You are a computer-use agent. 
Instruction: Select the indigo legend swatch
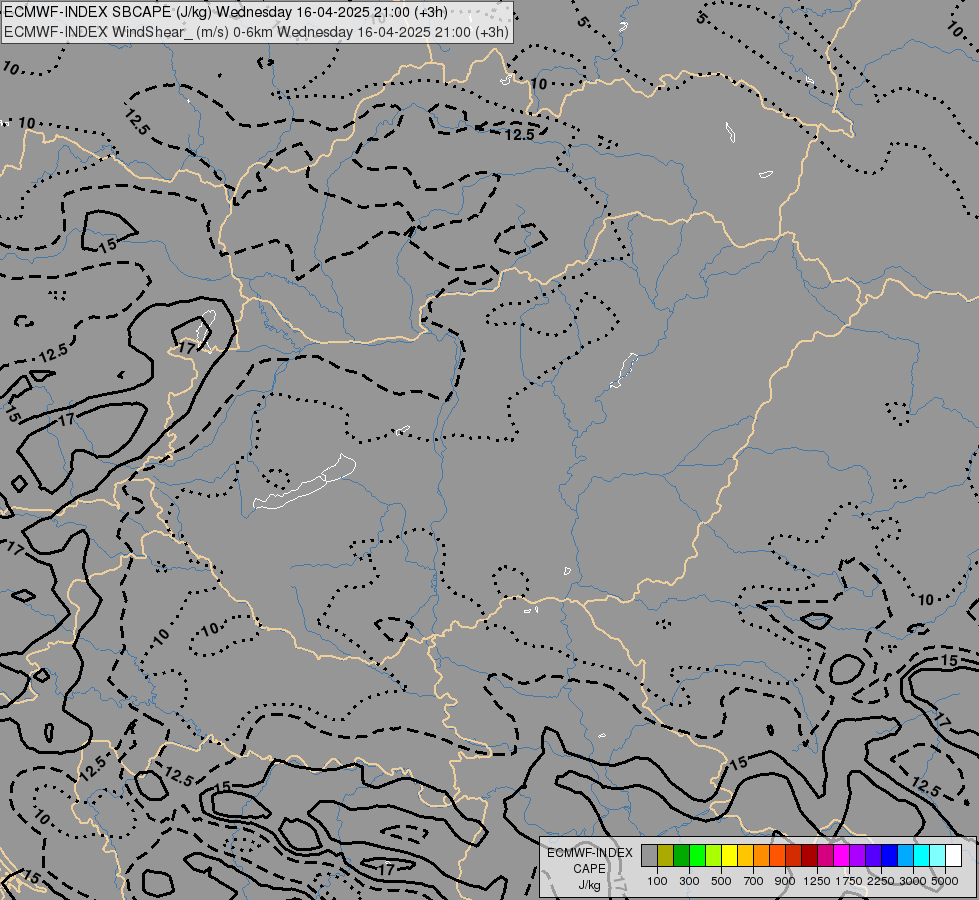(x=873, y=855)
